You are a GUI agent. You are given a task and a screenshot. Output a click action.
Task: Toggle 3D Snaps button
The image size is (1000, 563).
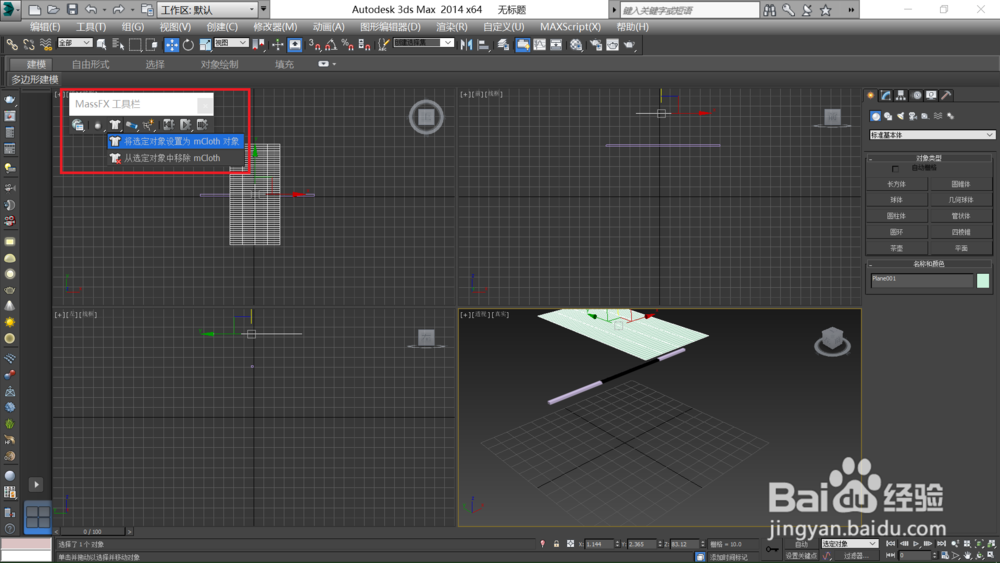tap(314, 45)
